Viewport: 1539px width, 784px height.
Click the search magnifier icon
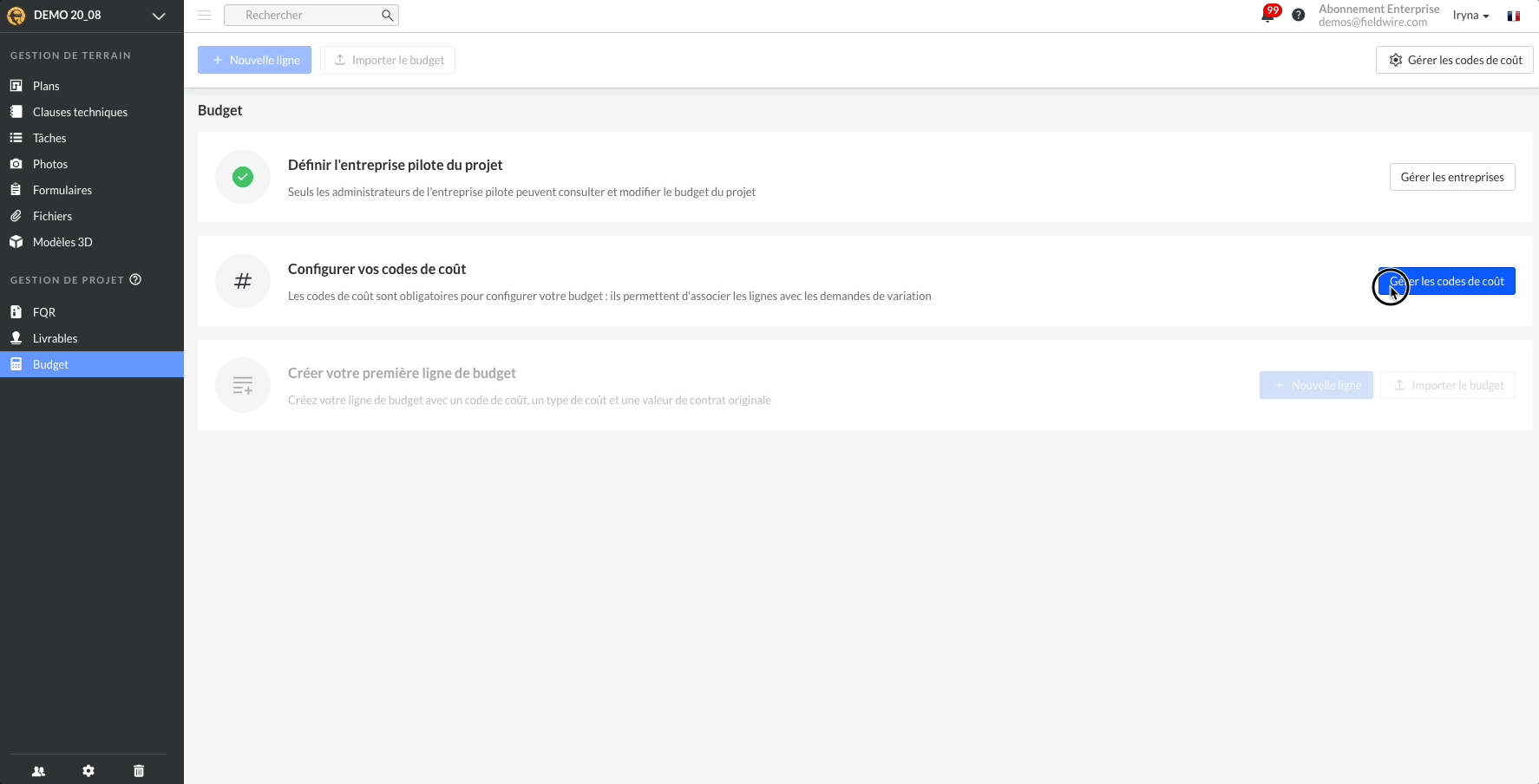387,15
